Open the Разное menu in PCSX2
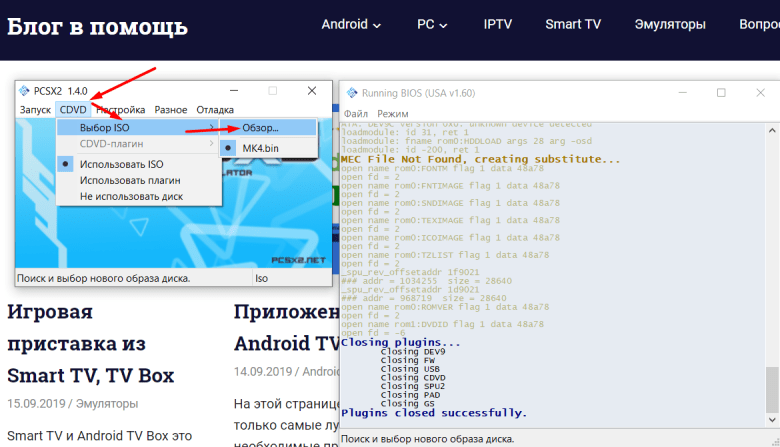Screen dimensions: 780x447 [x=171, y=109]
